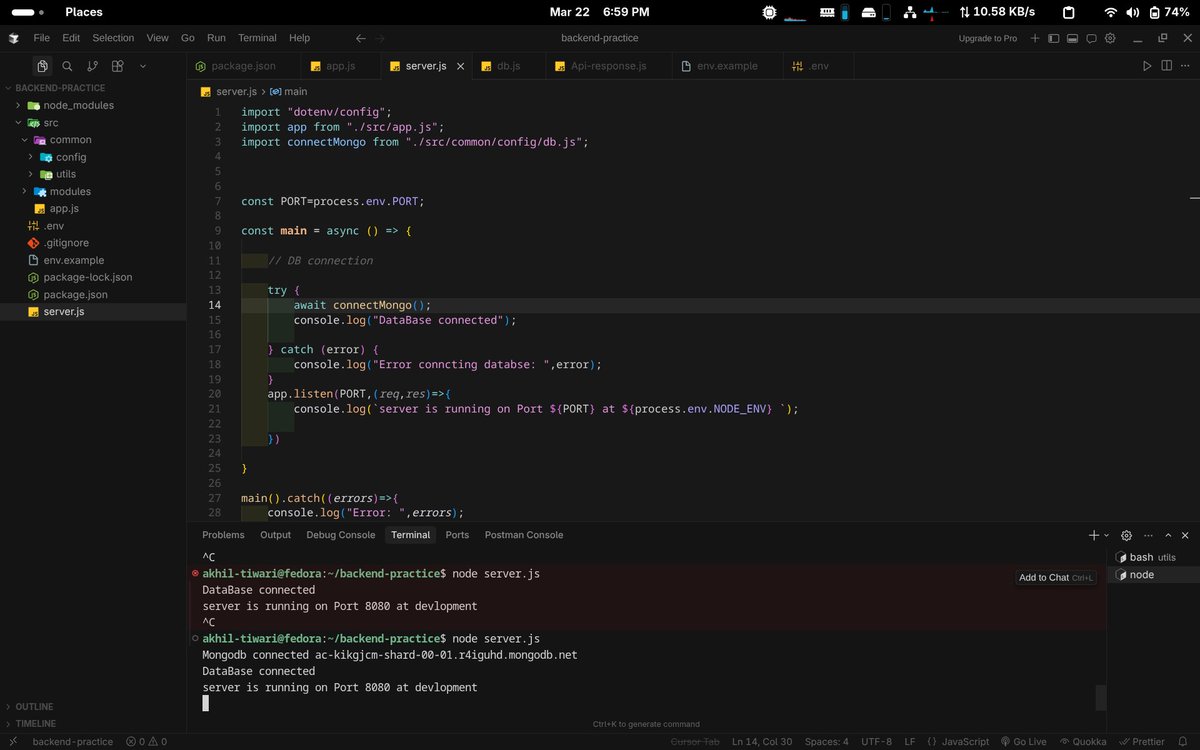Change indentation Spaces: 4
Screen dimensions: 1200x750
click(826, 741)
